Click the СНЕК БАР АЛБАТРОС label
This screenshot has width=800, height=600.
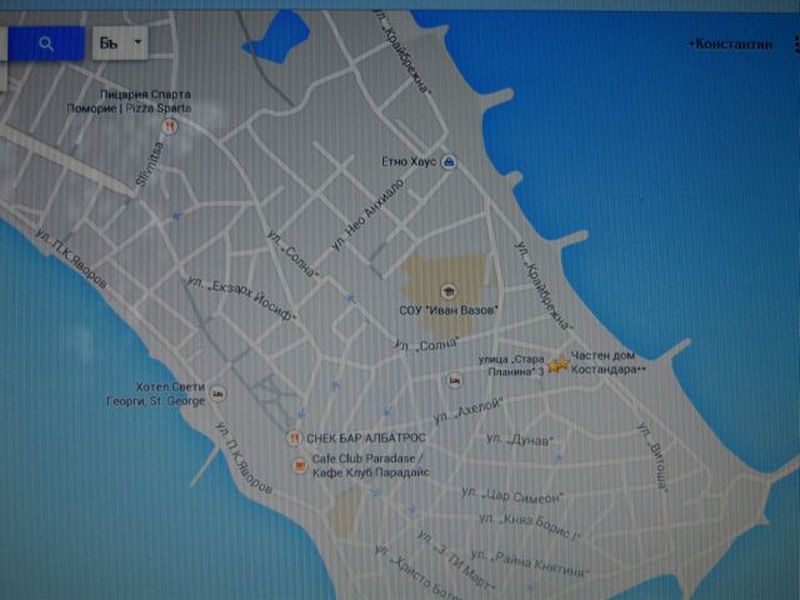point(366,438)
